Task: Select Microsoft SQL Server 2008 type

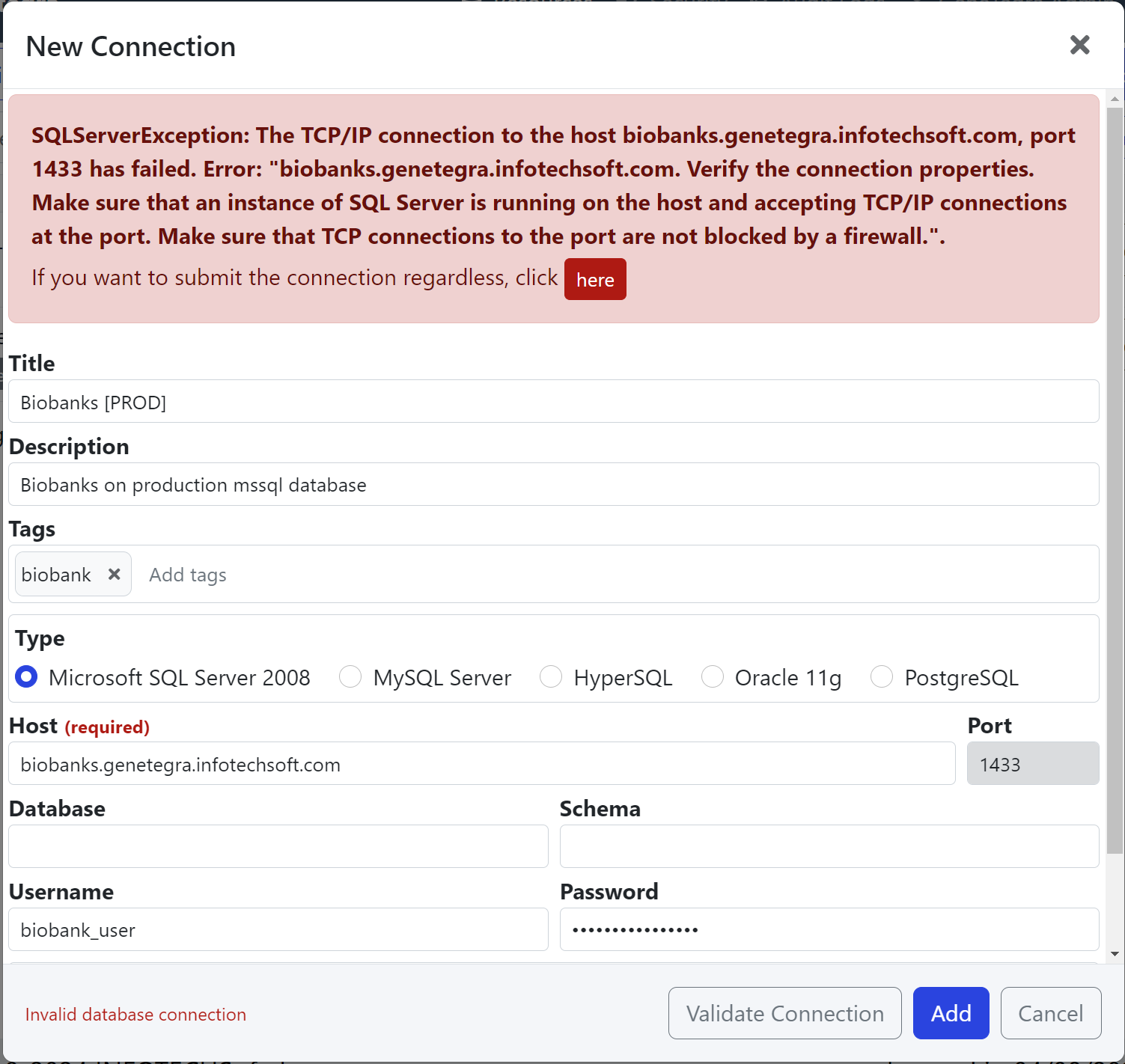Action: pos(25,676)
